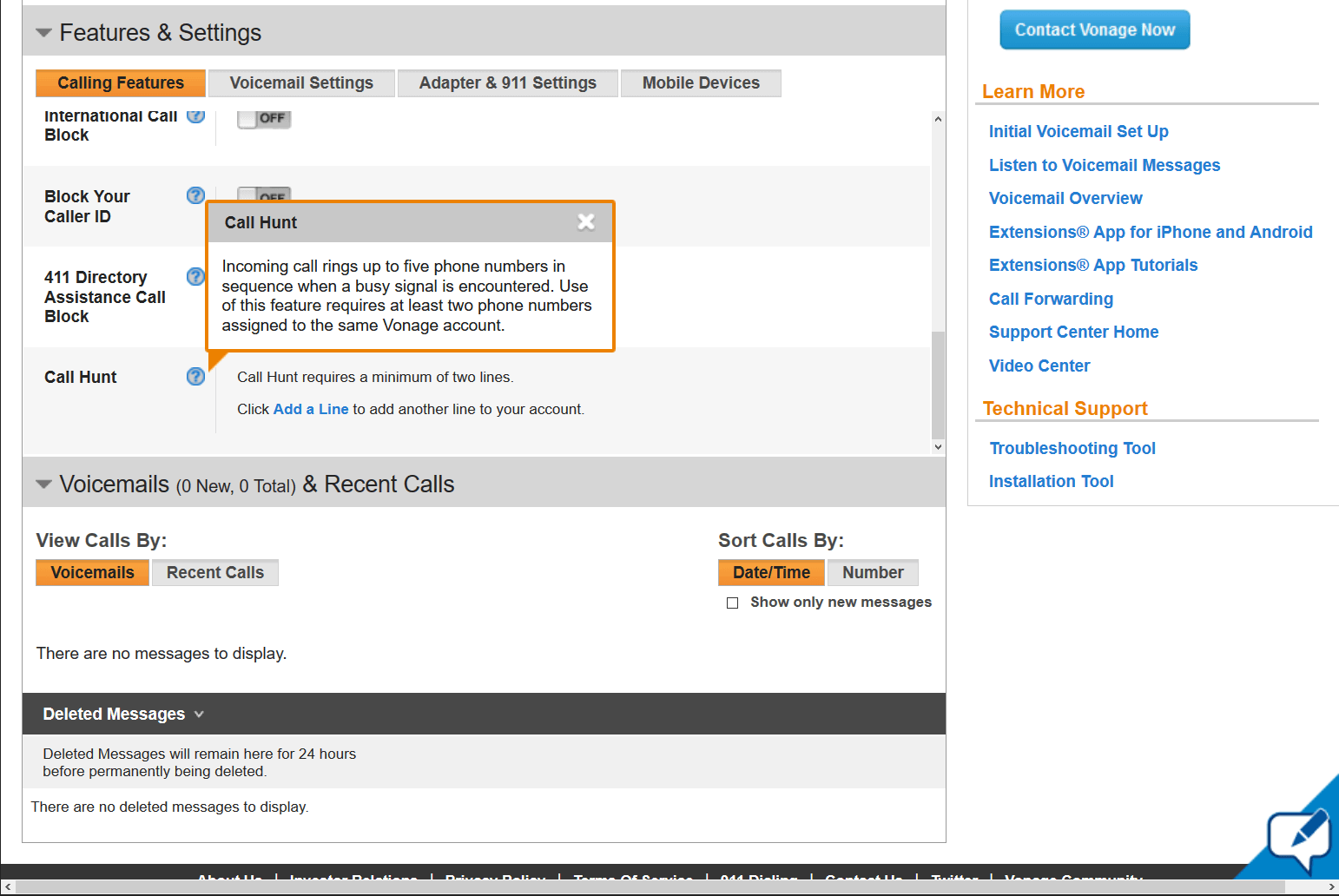Click the 'Technical Support' heading
The width and height of the screenshot is (1339, 896).
(1065, 409)
